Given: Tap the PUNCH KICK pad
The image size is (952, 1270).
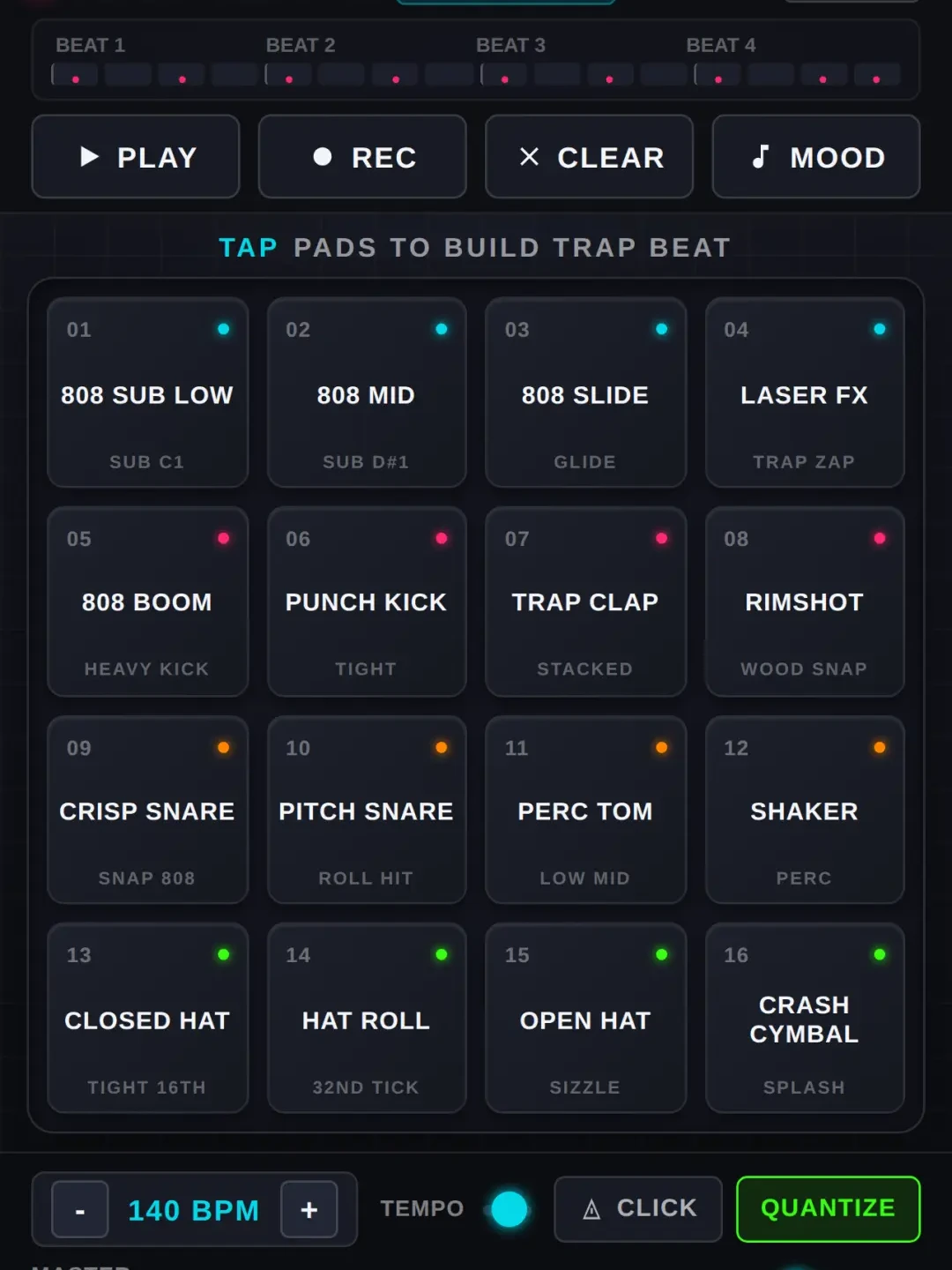Looking at the screenshot, I should (367, 601).
